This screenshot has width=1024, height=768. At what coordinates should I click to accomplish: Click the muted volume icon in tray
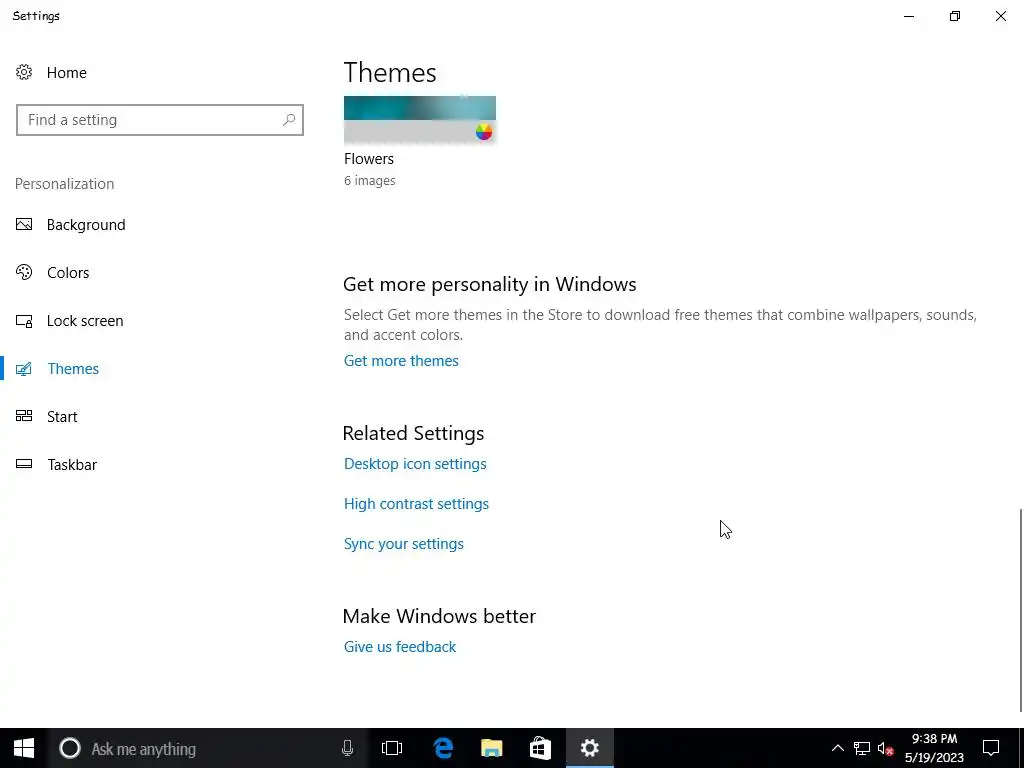tap(886, 748)
